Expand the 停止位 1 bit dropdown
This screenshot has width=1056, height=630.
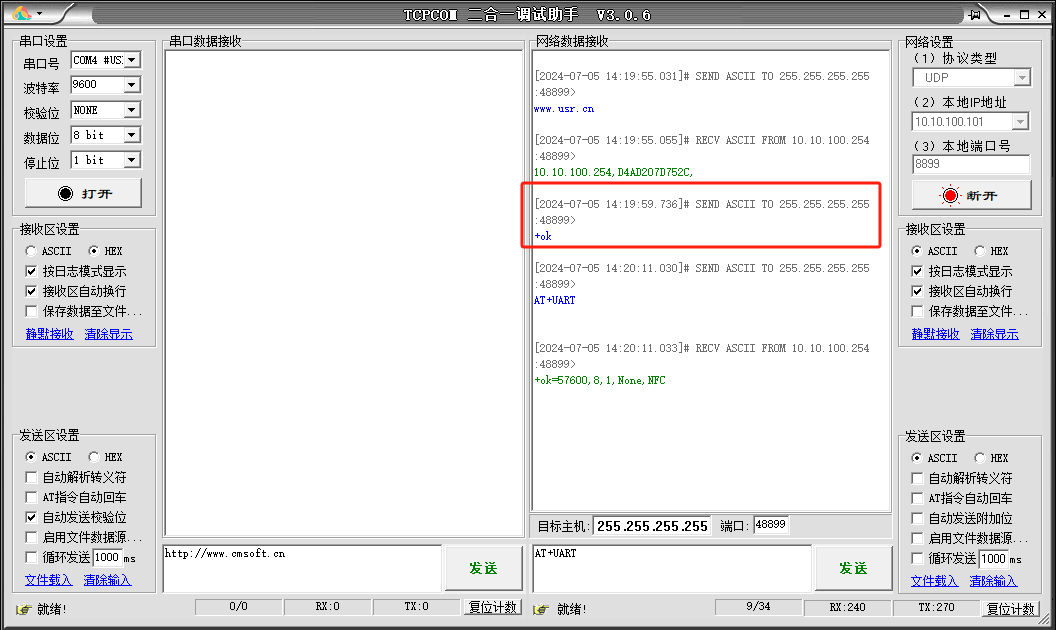point(132,160)
